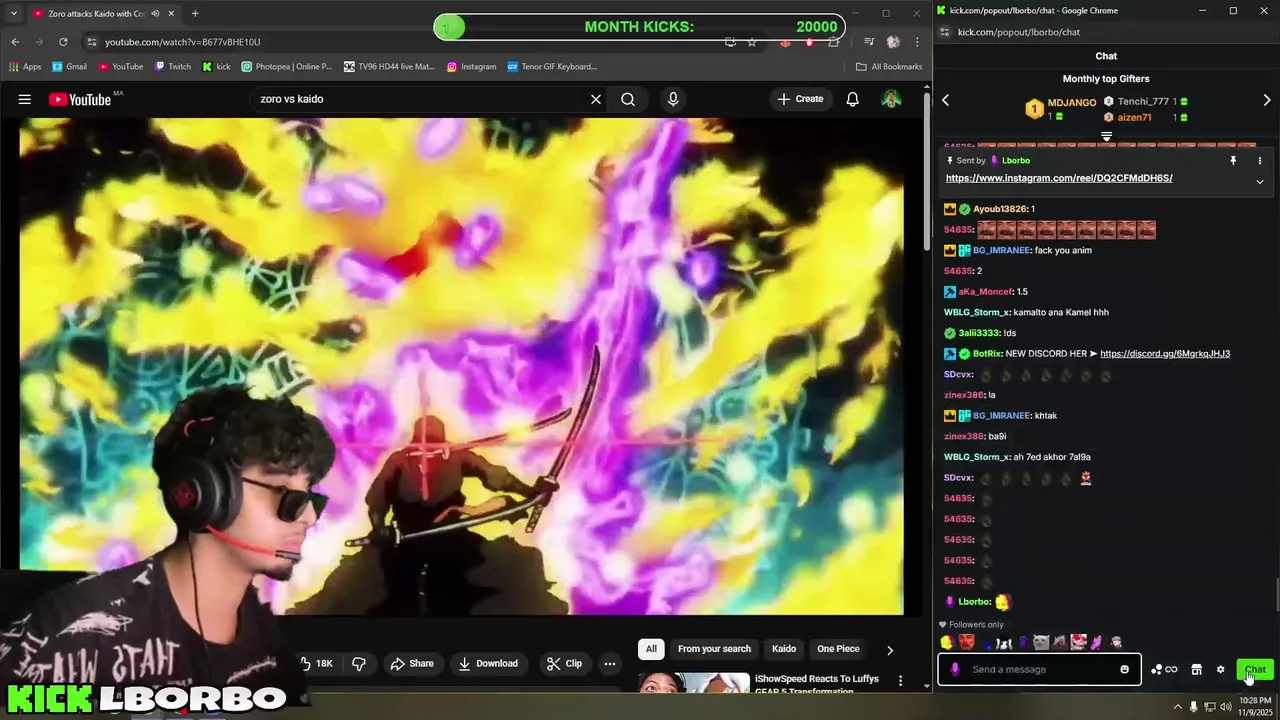Open options menu for iShowSpeed video
Image resolution: width=1280 pixels, height=720 pixels.
(900, 681)
